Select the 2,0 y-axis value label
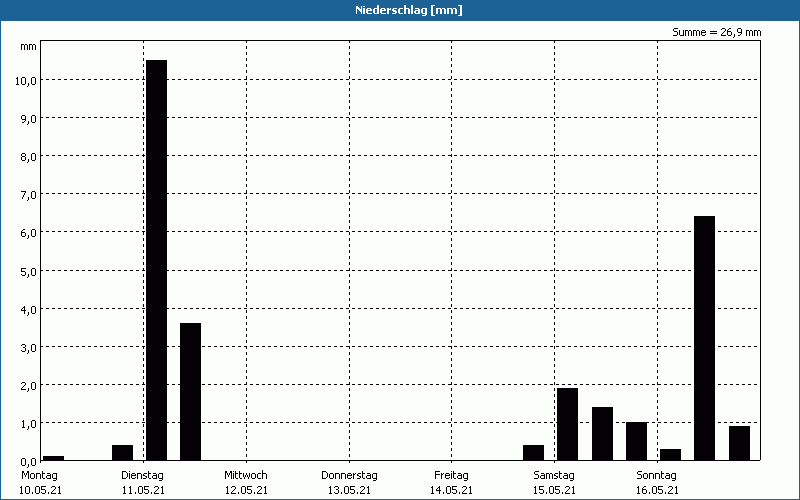Viewport: 800px width, 500px height. [28, 385]
